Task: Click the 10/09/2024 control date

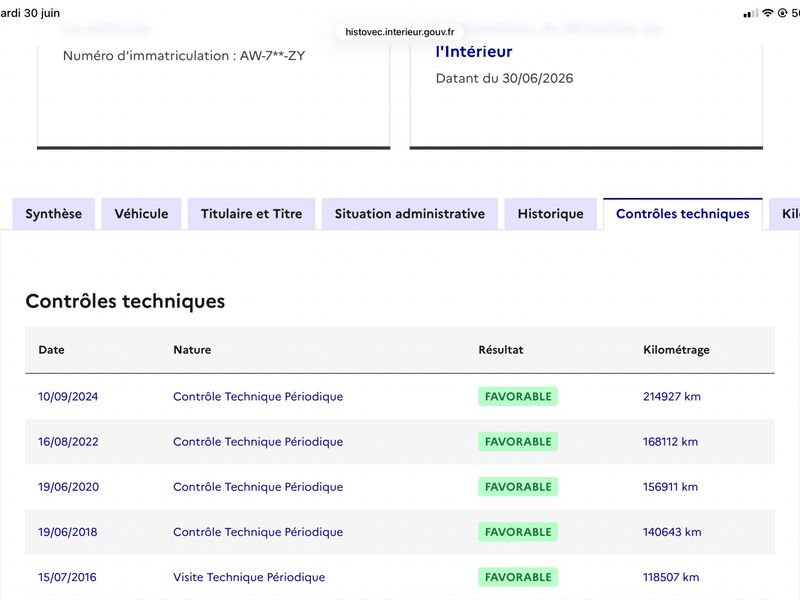Action: tap(68, 396)
